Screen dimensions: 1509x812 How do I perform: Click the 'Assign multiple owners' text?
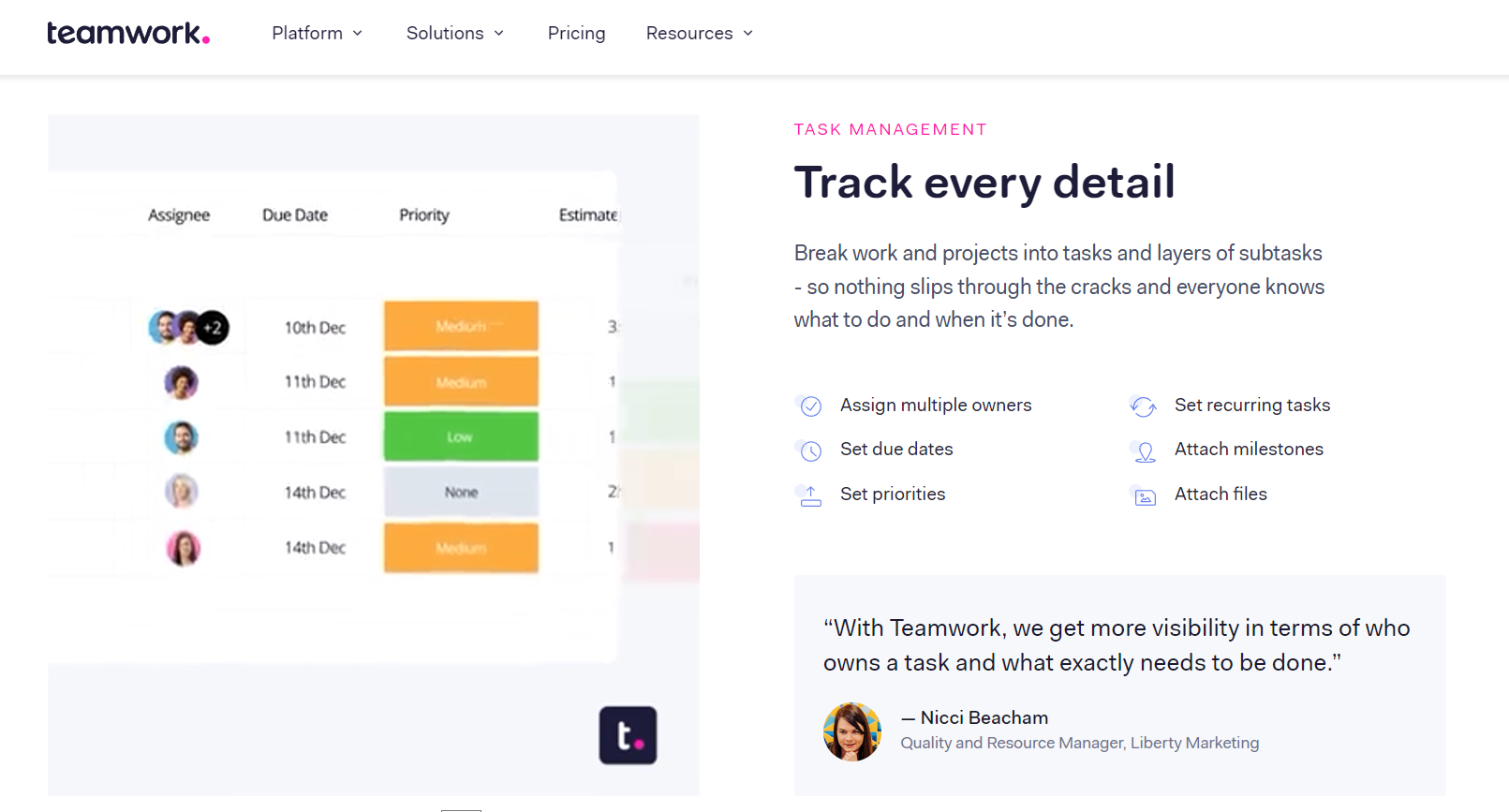point(936,405)
